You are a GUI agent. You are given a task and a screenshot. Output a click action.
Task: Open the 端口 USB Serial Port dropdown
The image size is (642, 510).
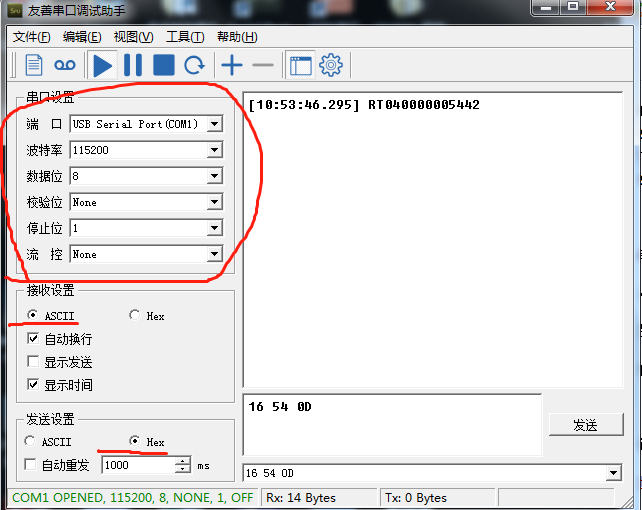214,125
